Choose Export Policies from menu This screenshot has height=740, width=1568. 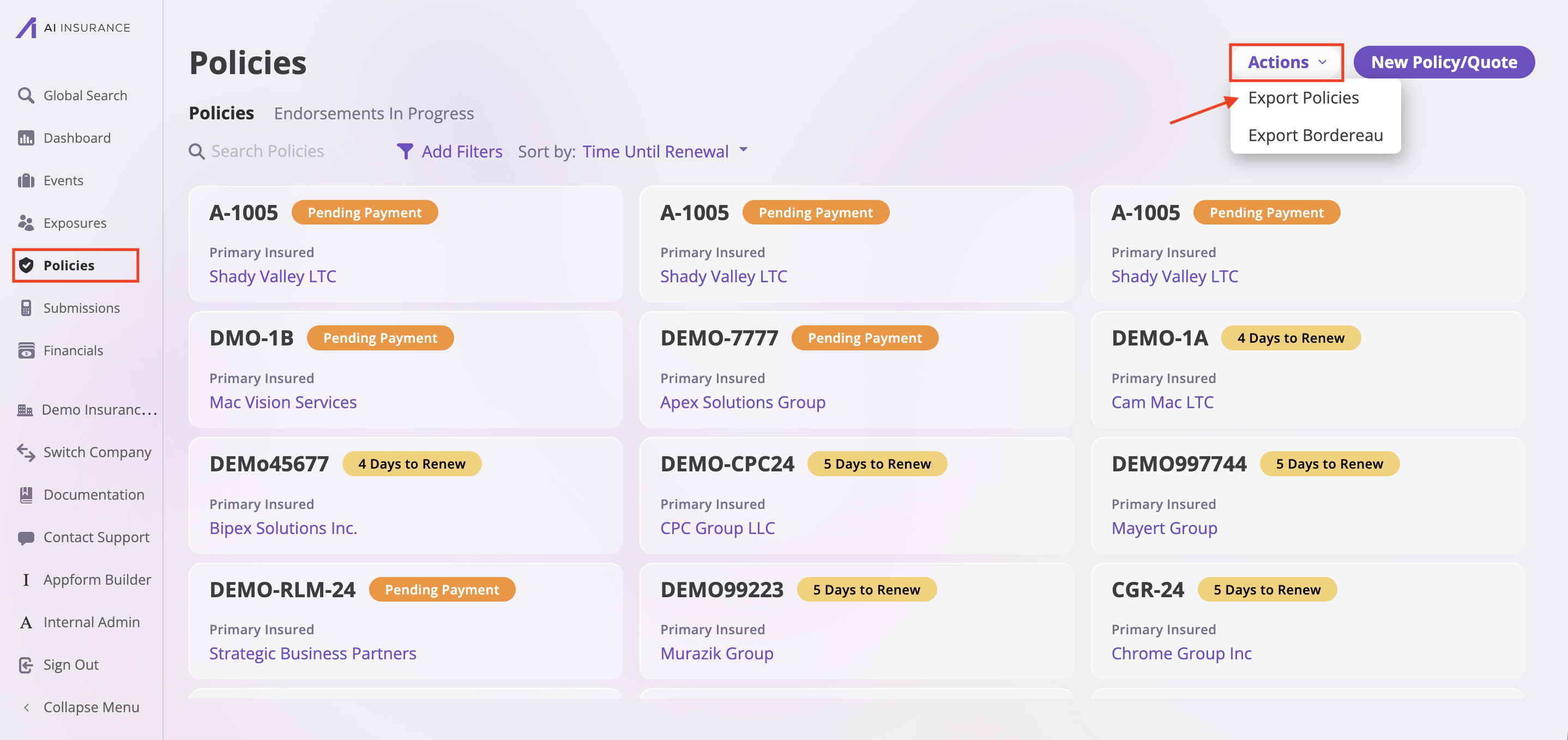point(1302,98)
